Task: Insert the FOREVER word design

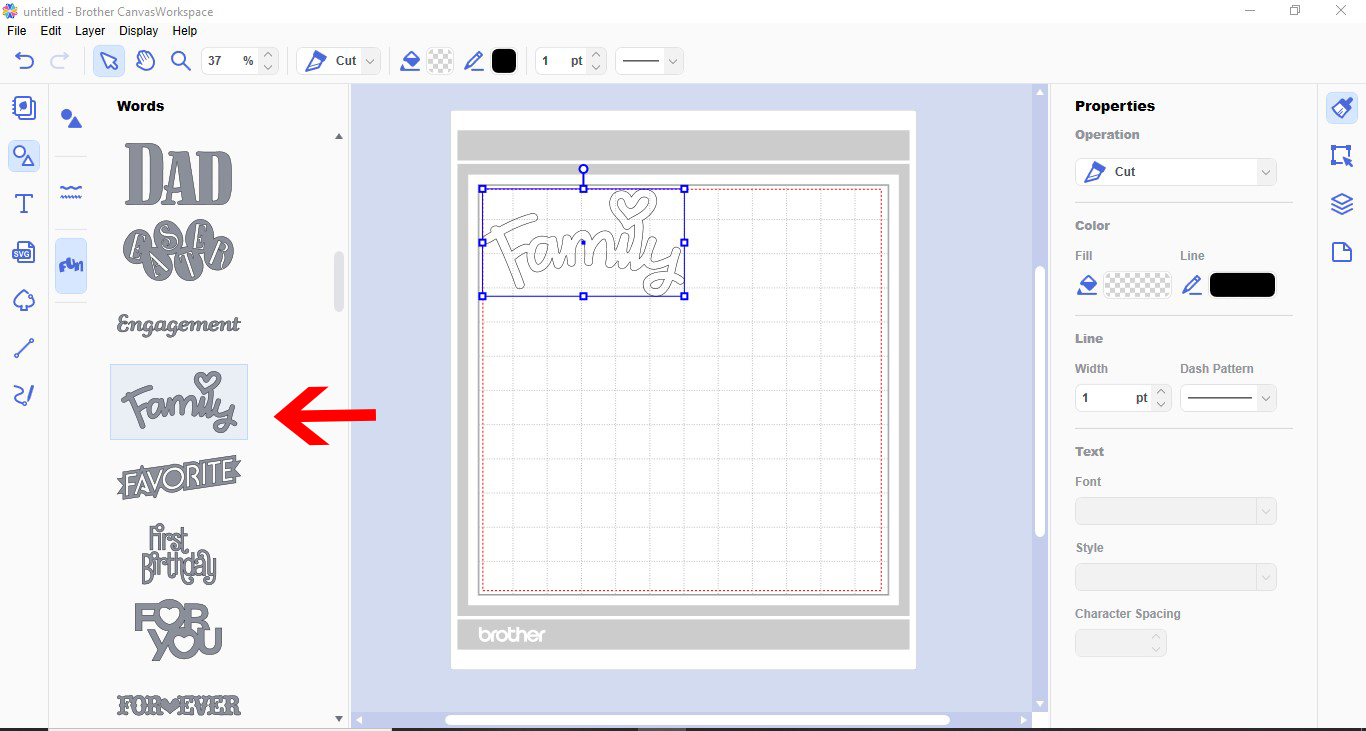Action: [x=179, y=705]
